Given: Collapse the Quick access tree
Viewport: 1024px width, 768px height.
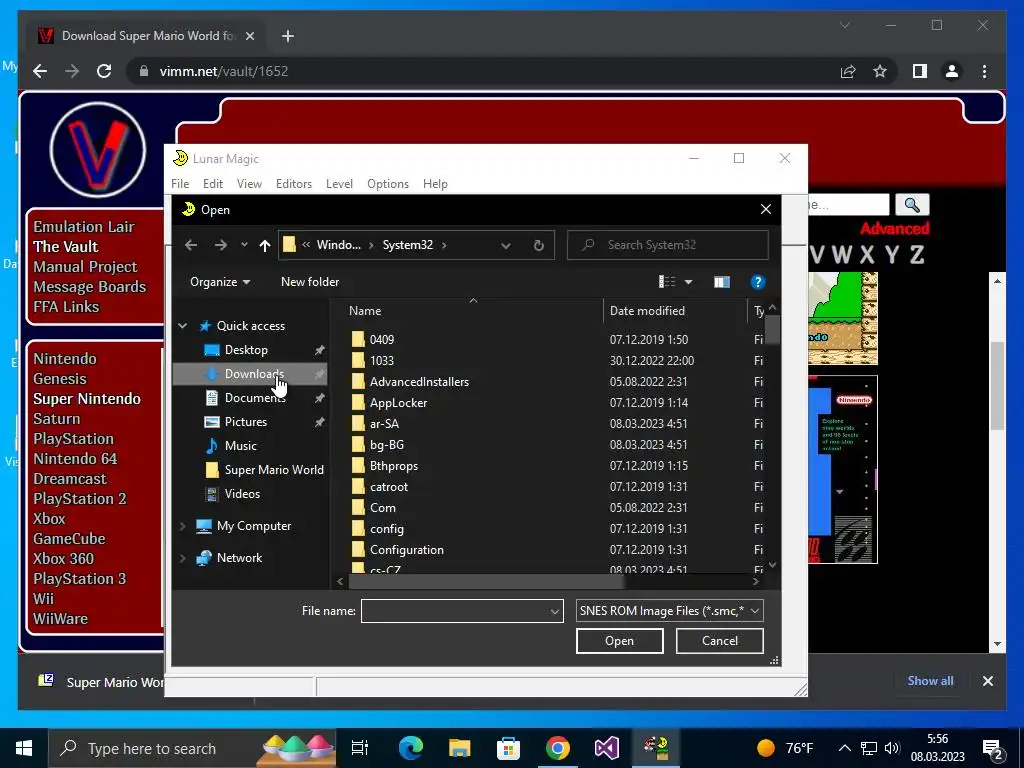Looking at the screenshot, I should tap(183, 325).
